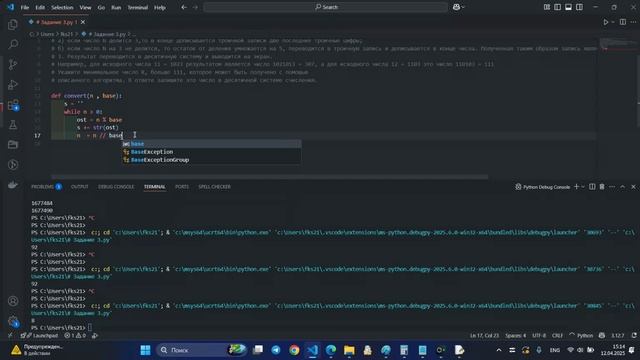This screenshot has width=640, height=360.
Task: Open Google Chrome from the taskbar
Action: pos(294,350)
